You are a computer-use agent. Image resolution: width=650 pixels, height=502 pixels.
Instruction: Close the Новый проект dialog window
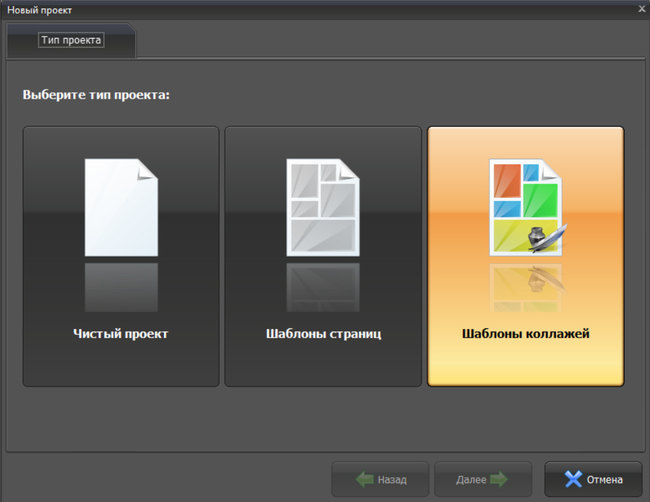(x=642, y=9)
